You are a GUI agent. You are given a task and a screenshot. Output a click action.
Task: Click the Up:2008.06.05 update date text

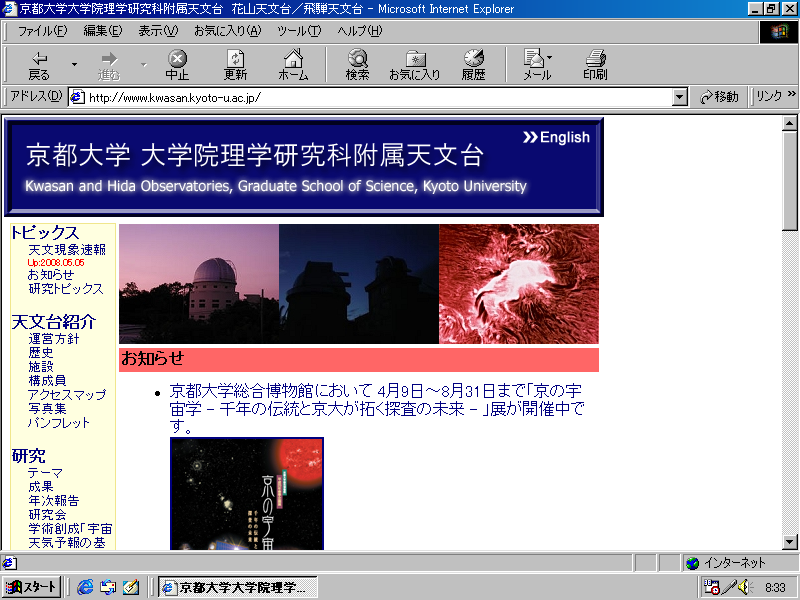pyautogui.click(x=56, y=263)
